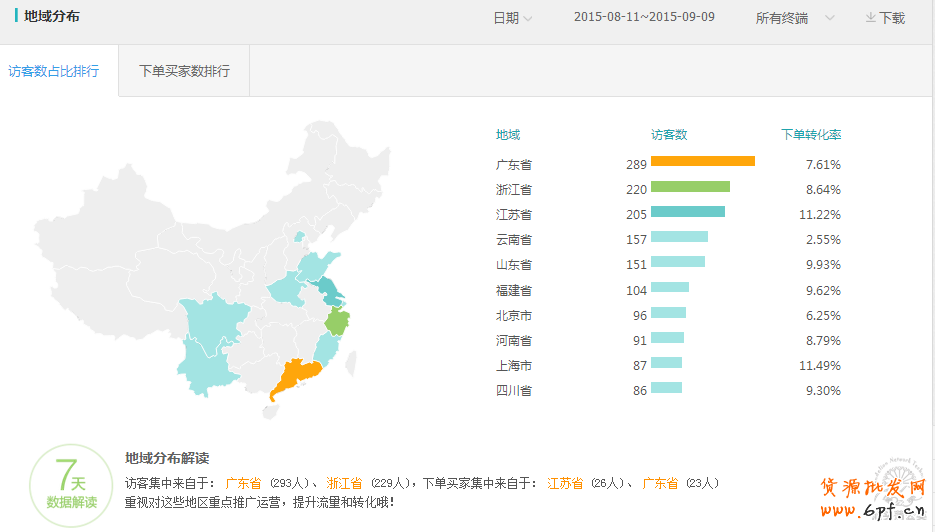Click the download icon button

pos(885,18)
